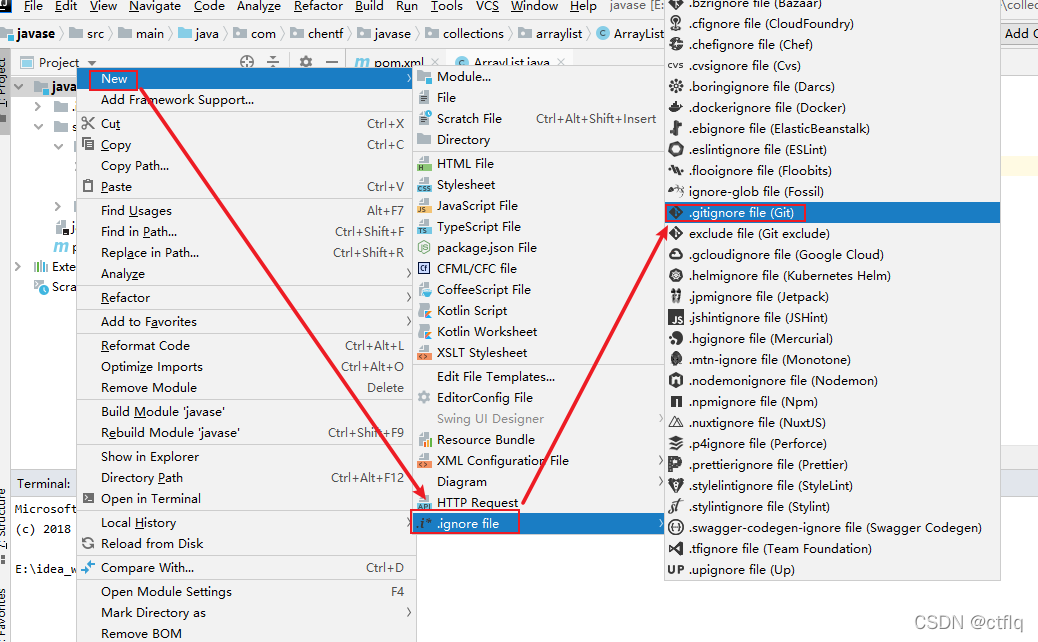Click the CFML/CFC file icon
1038x642 pixels.
(x=424, y=269)
